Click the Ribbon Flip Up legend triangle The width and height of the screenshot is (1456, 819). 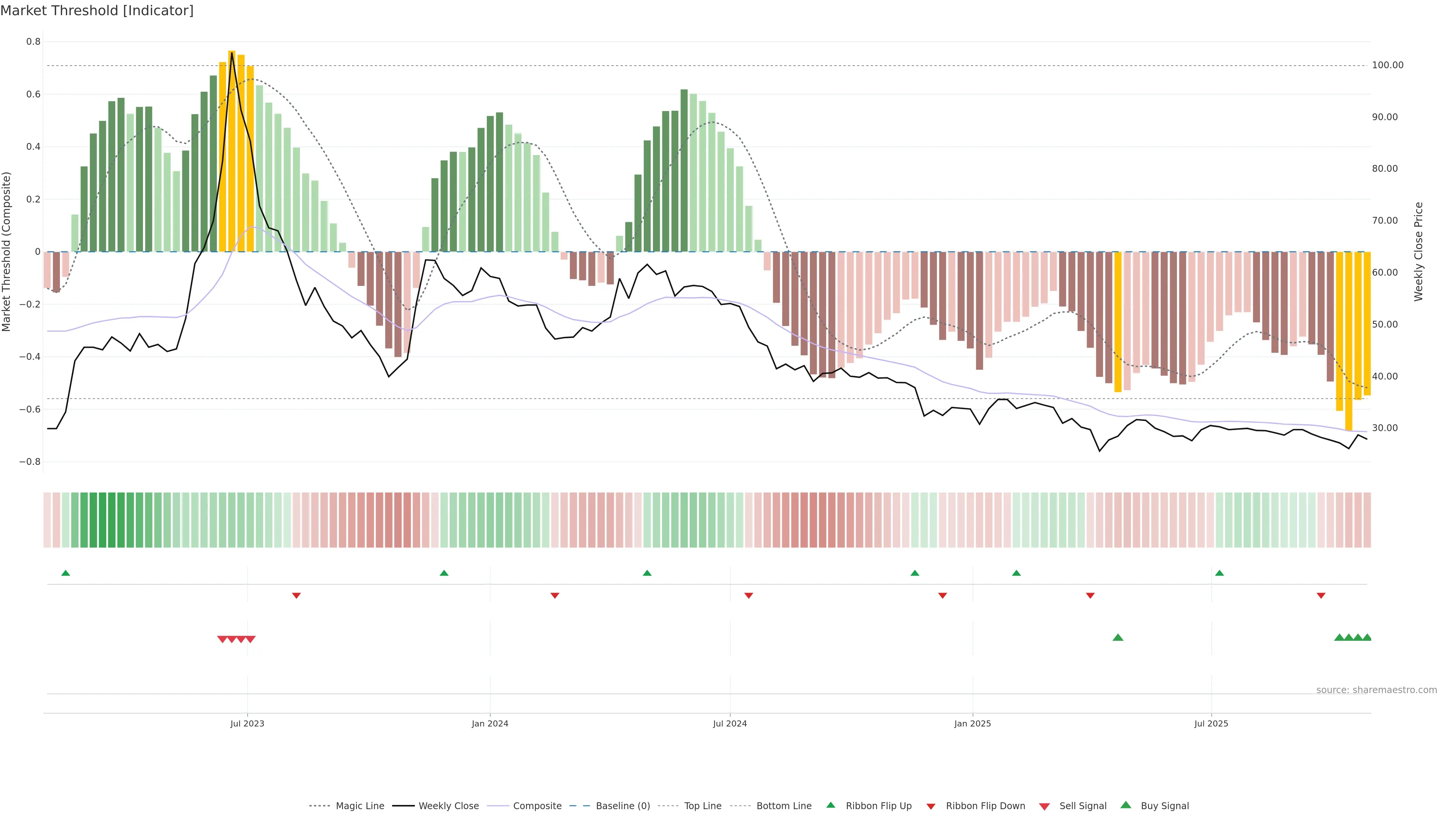pyautogui.click(x=830, y=805)
